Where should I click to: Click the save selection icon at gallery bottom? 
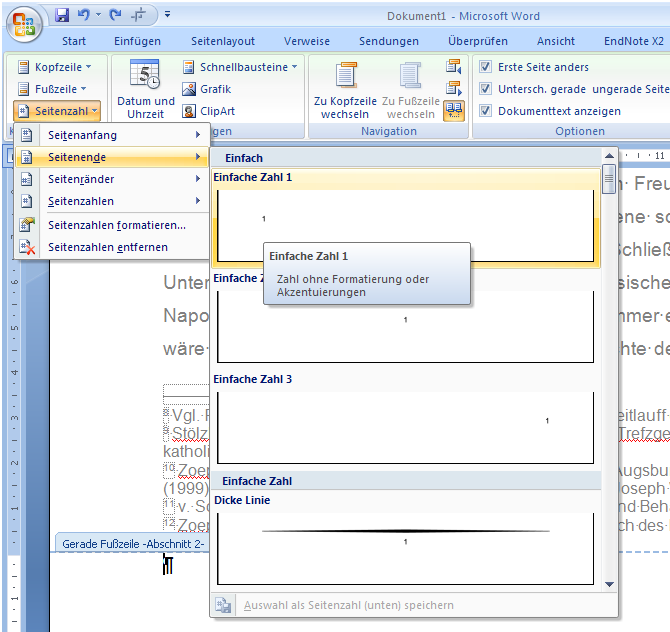223,605
